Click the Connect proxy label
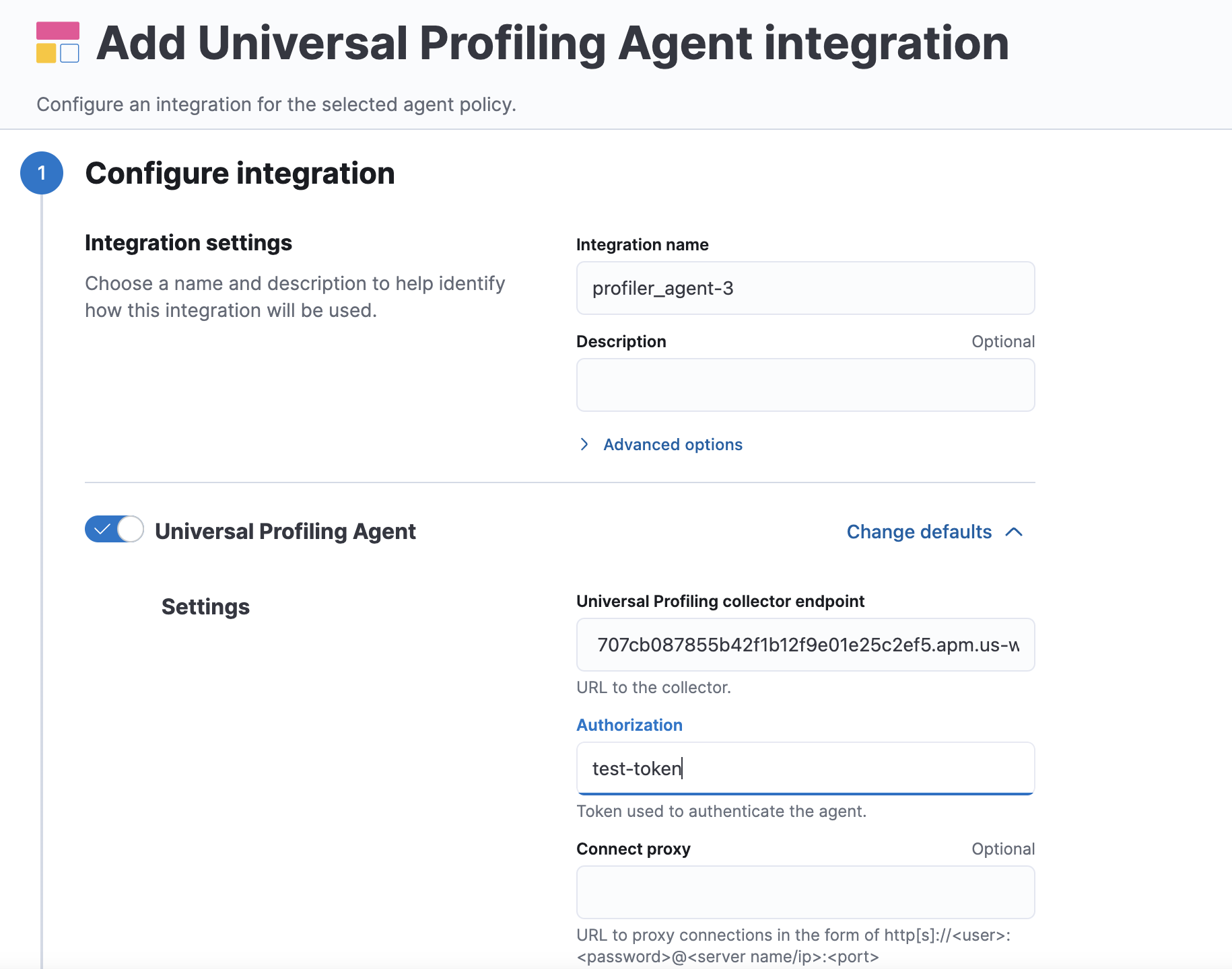Screen dimensions: 1232x969 tap(634, 849)
